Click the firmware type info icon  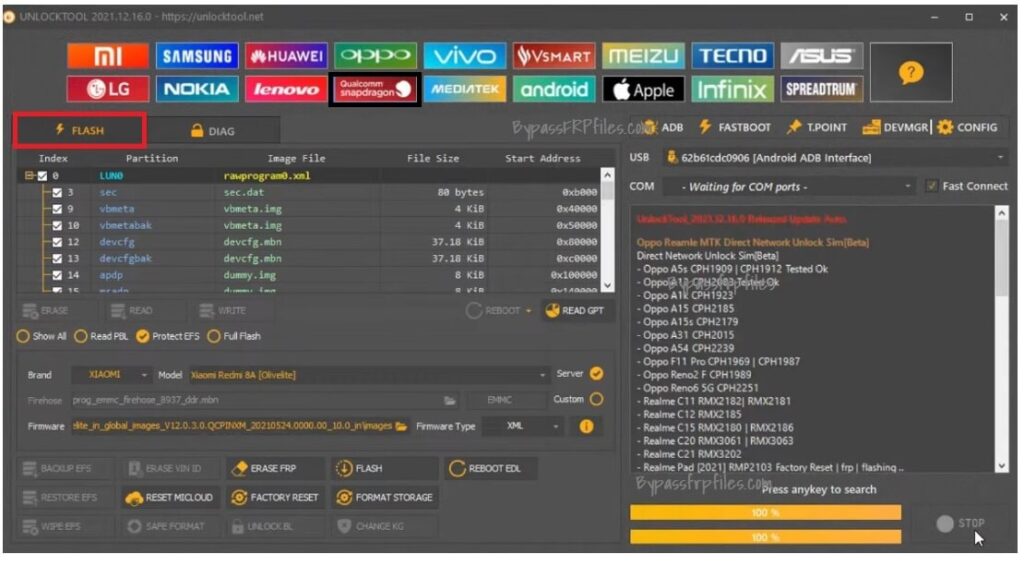(586, 426)
